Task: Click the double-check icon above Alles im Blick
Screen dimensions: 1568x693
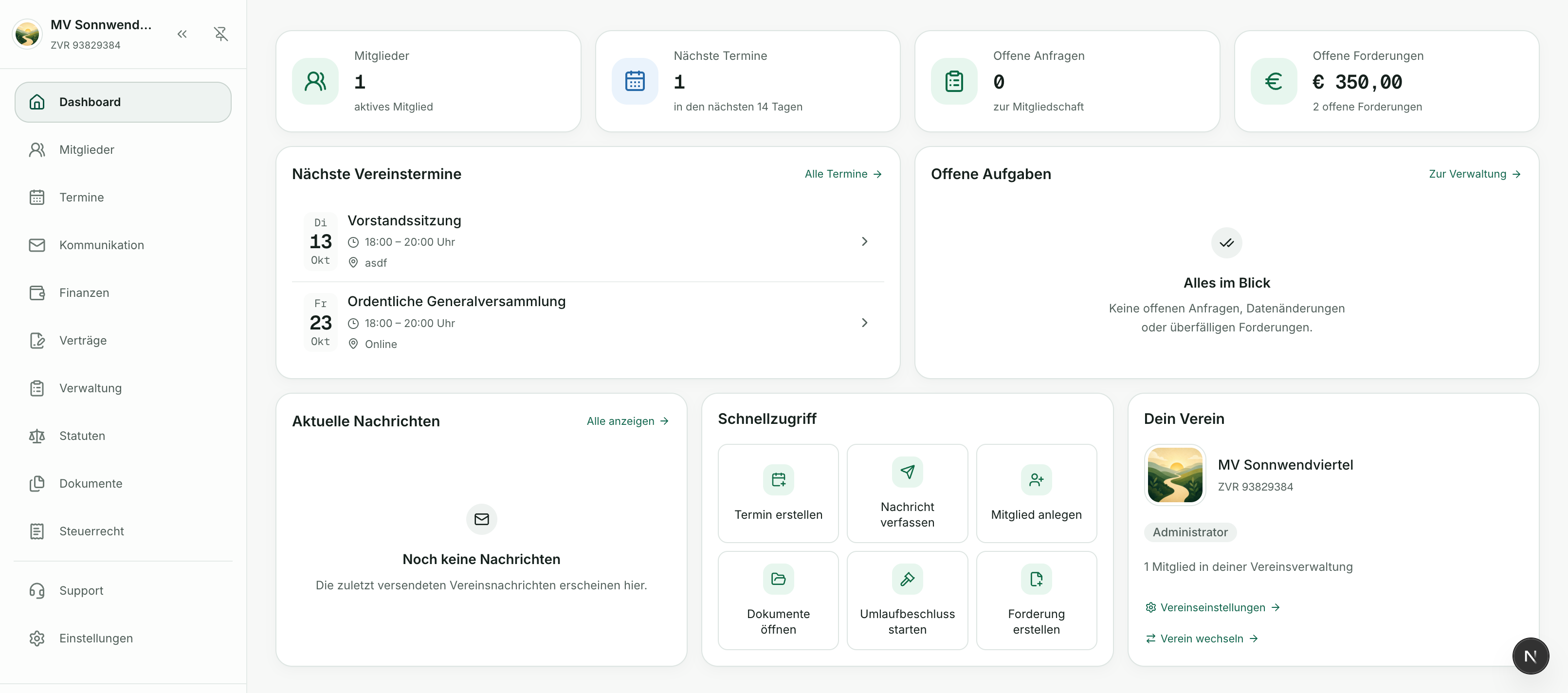Action: 1226,243
